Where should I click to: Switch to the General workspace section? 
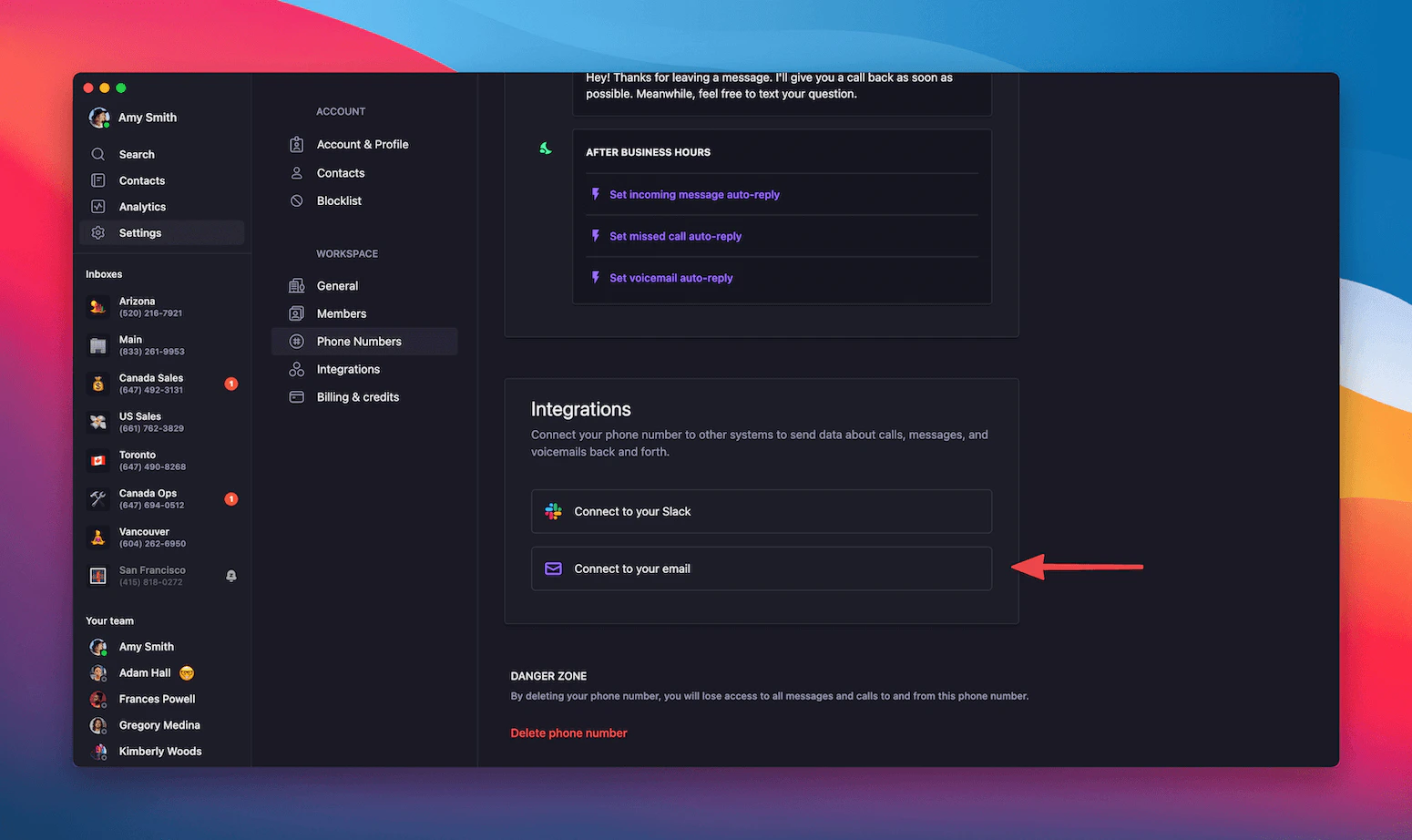(x=338, y=285)
